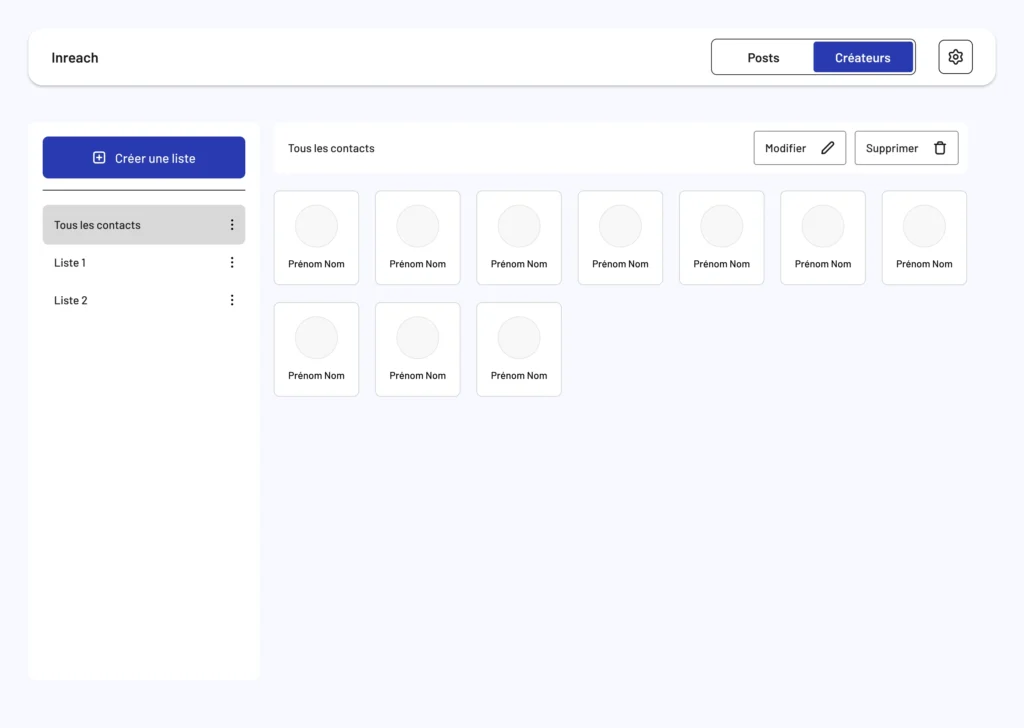Open three-dot menu for Liste 1

click(x=232, y=263)
